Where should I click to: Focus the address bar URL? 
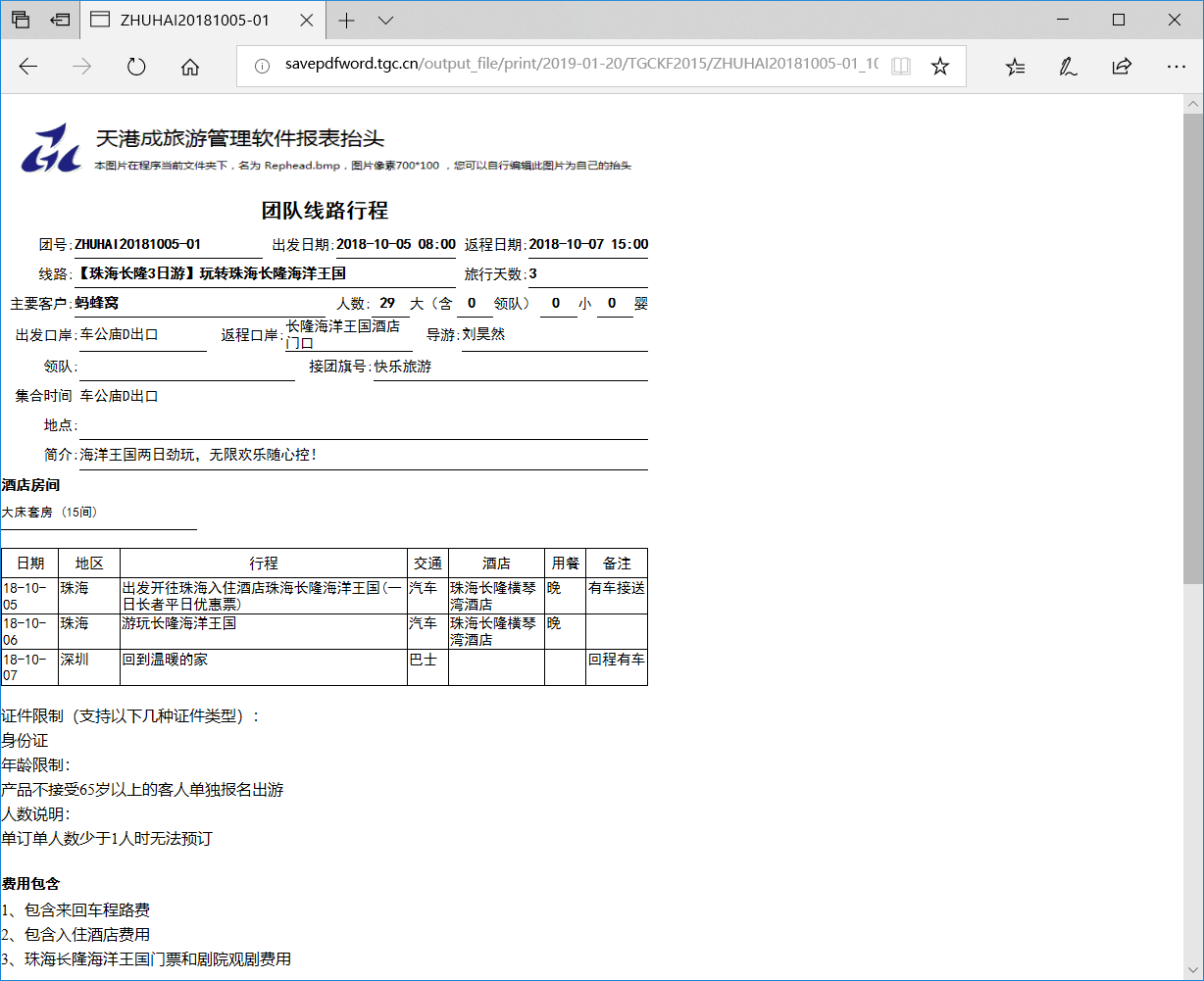pos(582,66)
